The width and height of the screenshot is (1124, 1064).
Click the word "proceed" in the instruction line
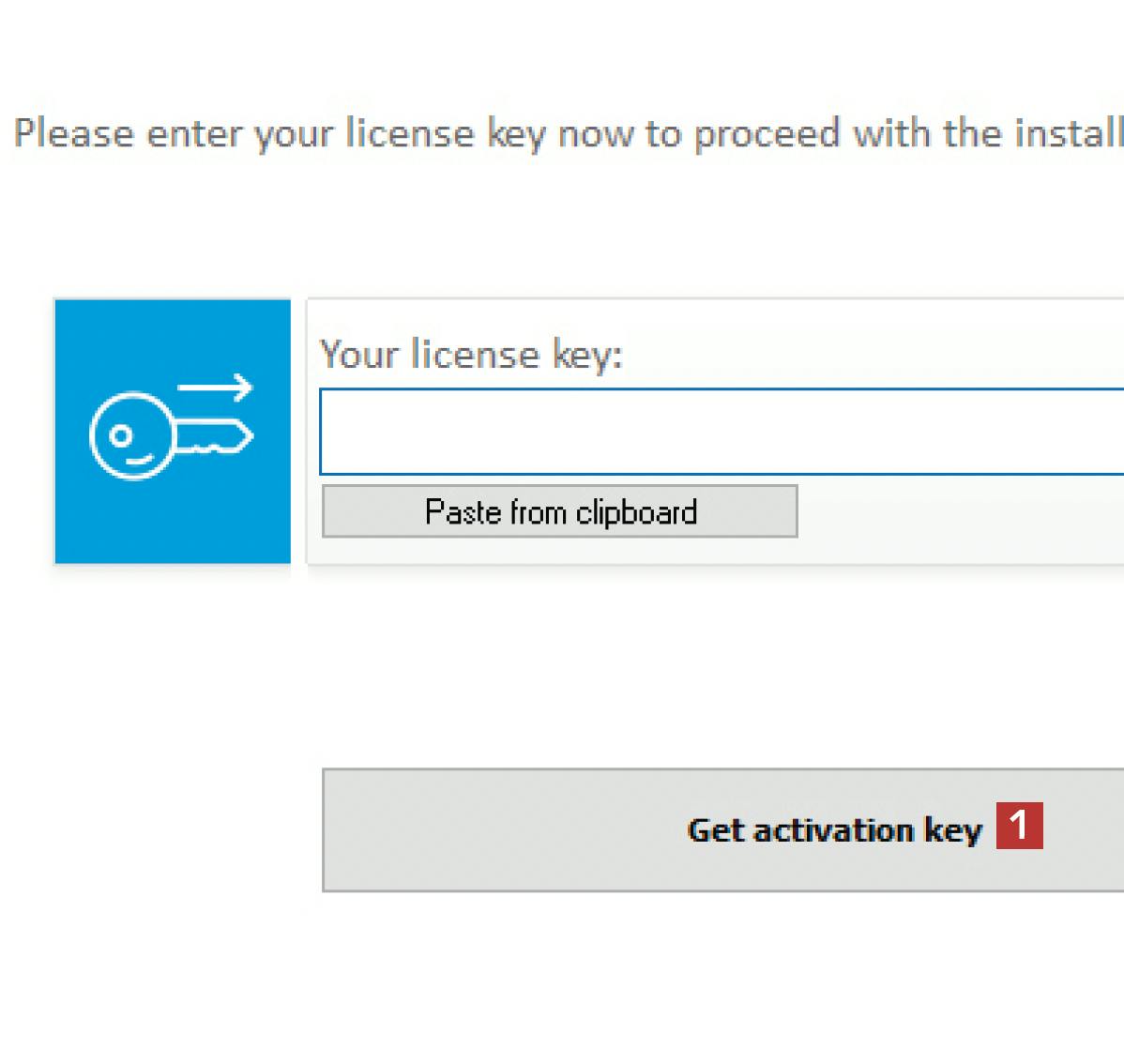767,134
